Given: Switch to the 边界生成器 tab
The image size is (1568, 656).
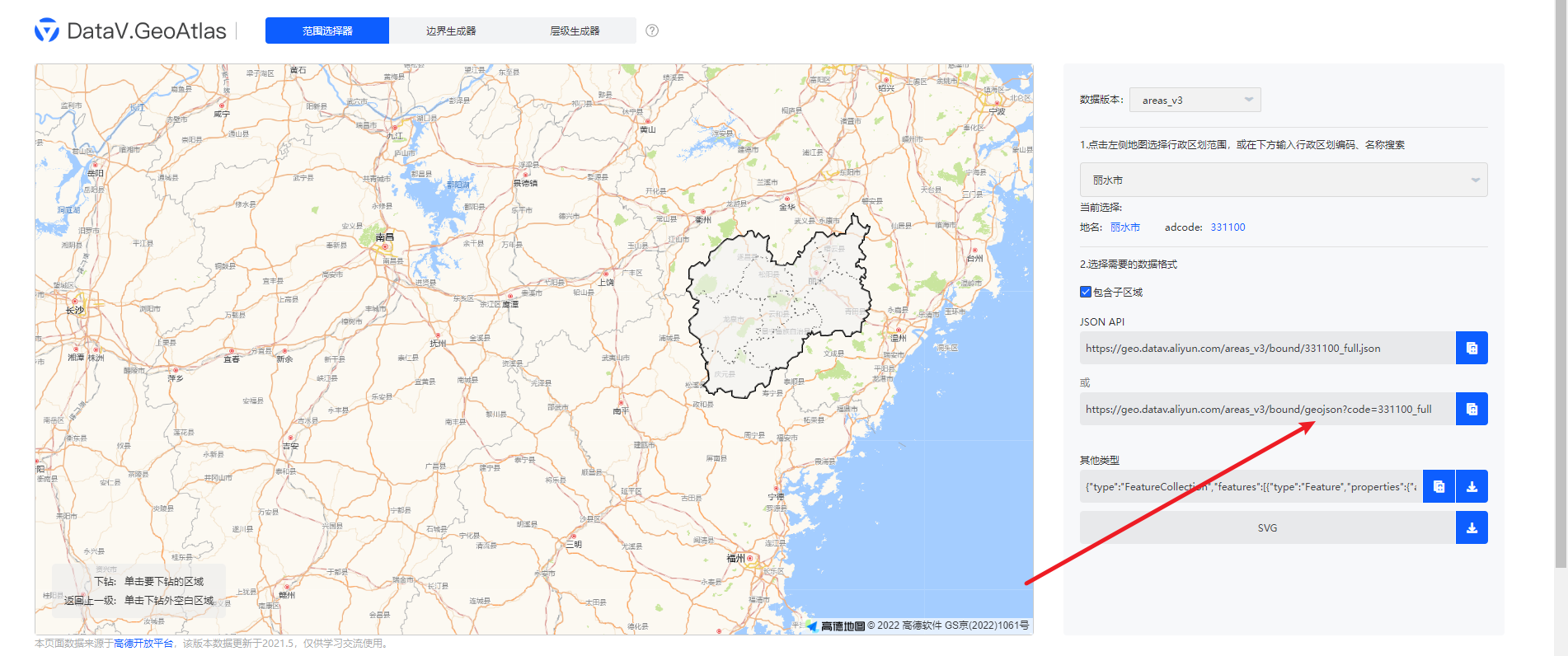Looking at the screenshot, I should point(451,30).
